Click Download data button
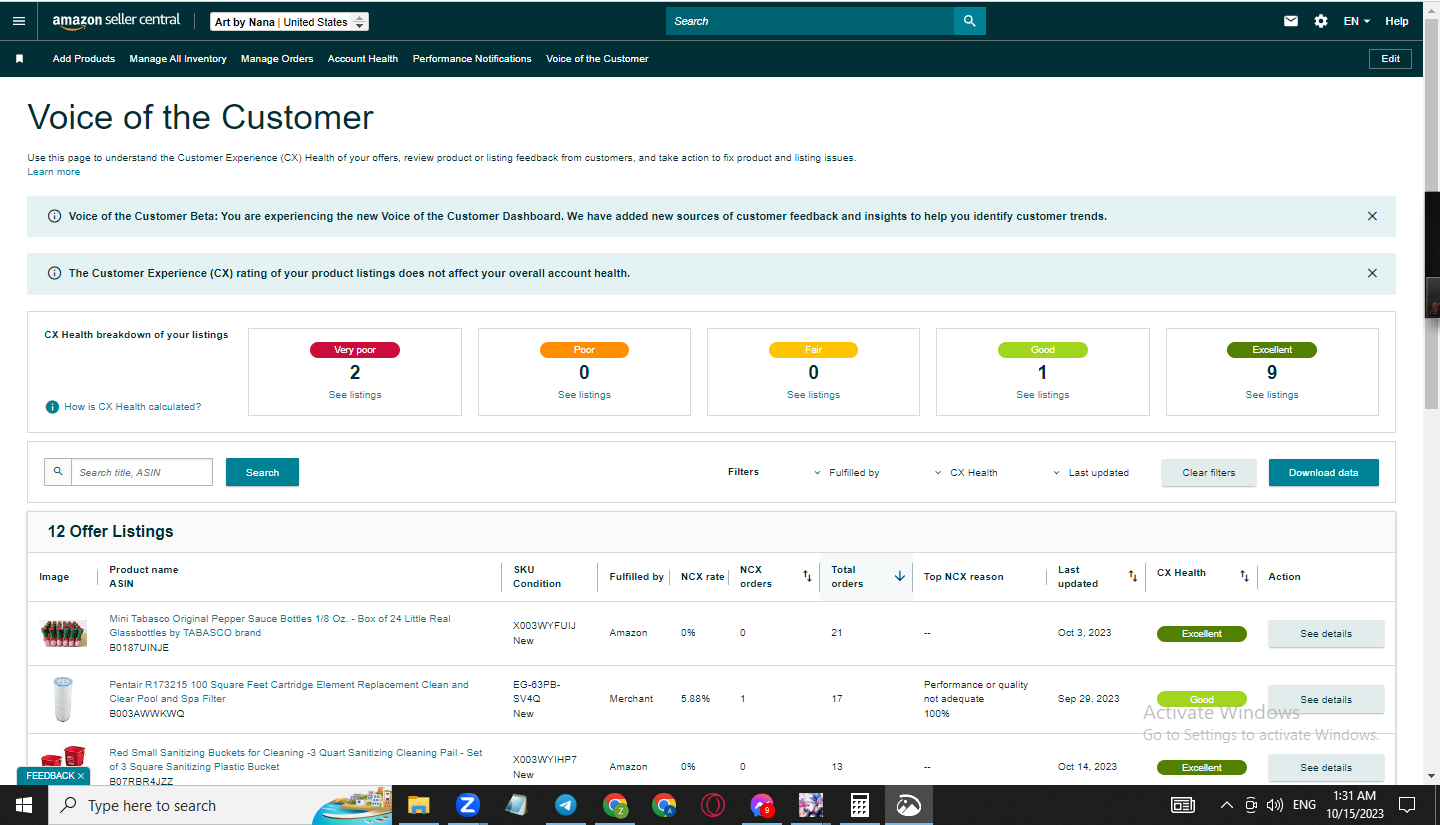This screenshot has height=825, width=1440. pos(1324,473)
